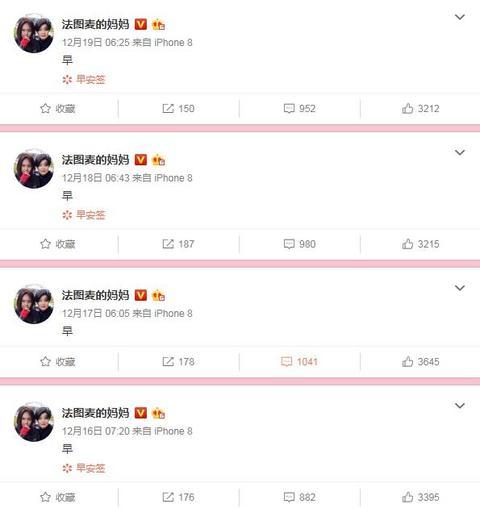Open the chevron menu on the December 17 post

click(x=460, y=288)
